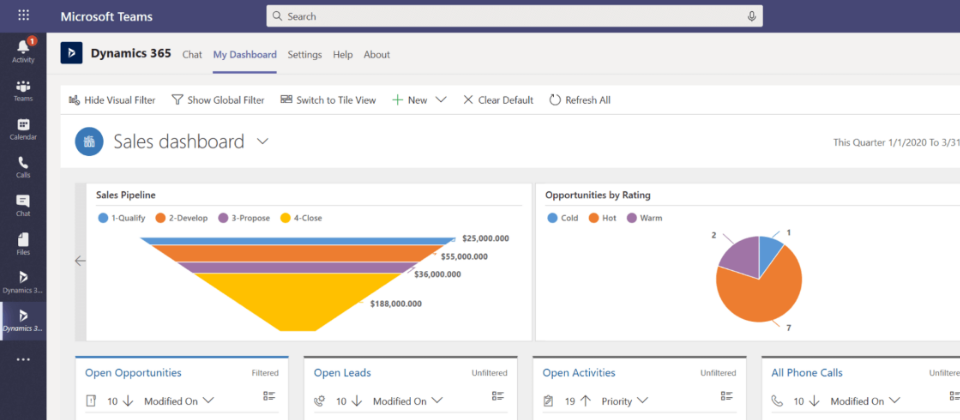960x420 pixels.
Task: Click the Filtered label on Open Opportunities
Action: pos(265,373)
